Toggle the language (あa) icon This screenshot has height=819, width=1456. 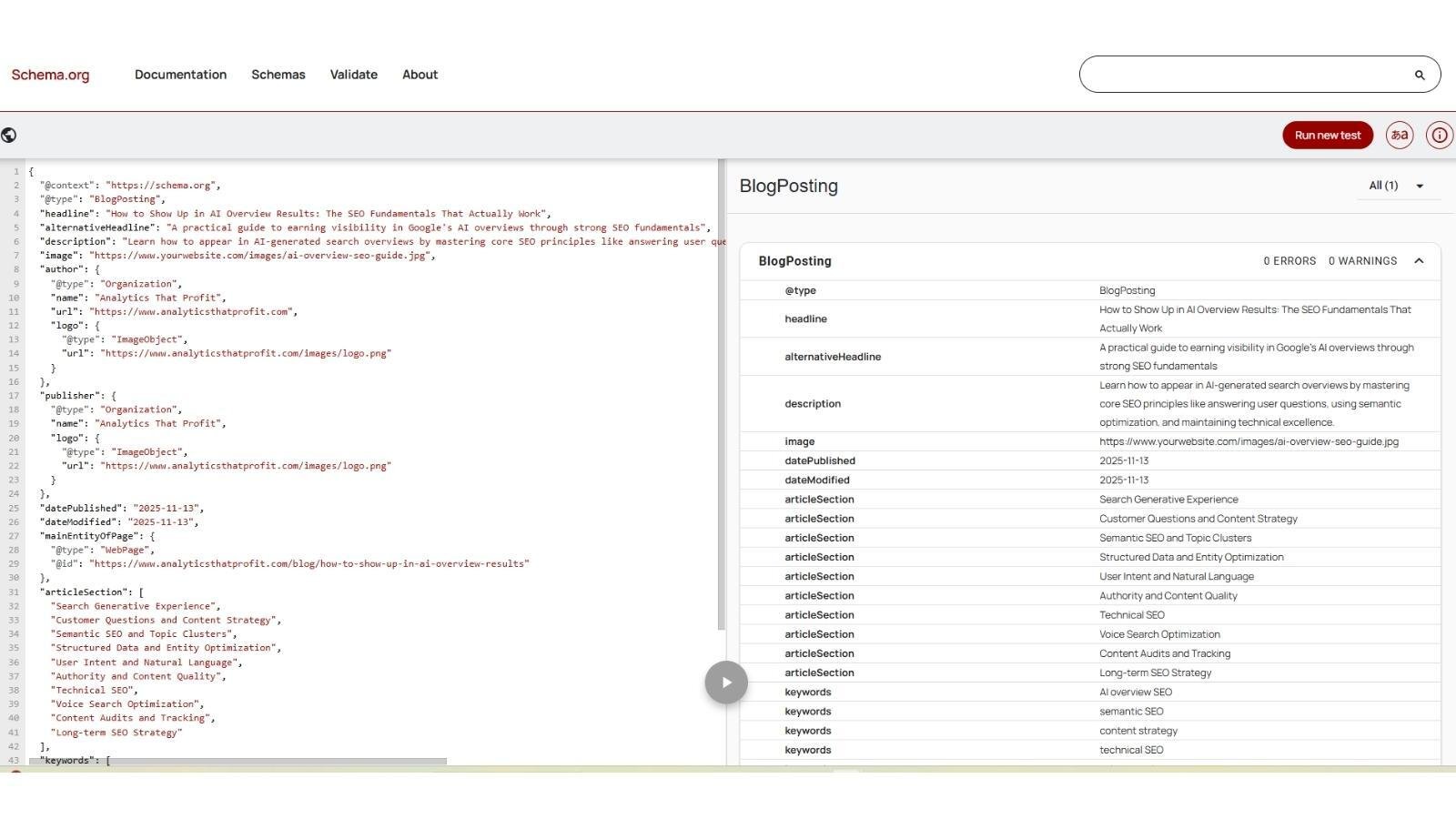point(1399,135)
